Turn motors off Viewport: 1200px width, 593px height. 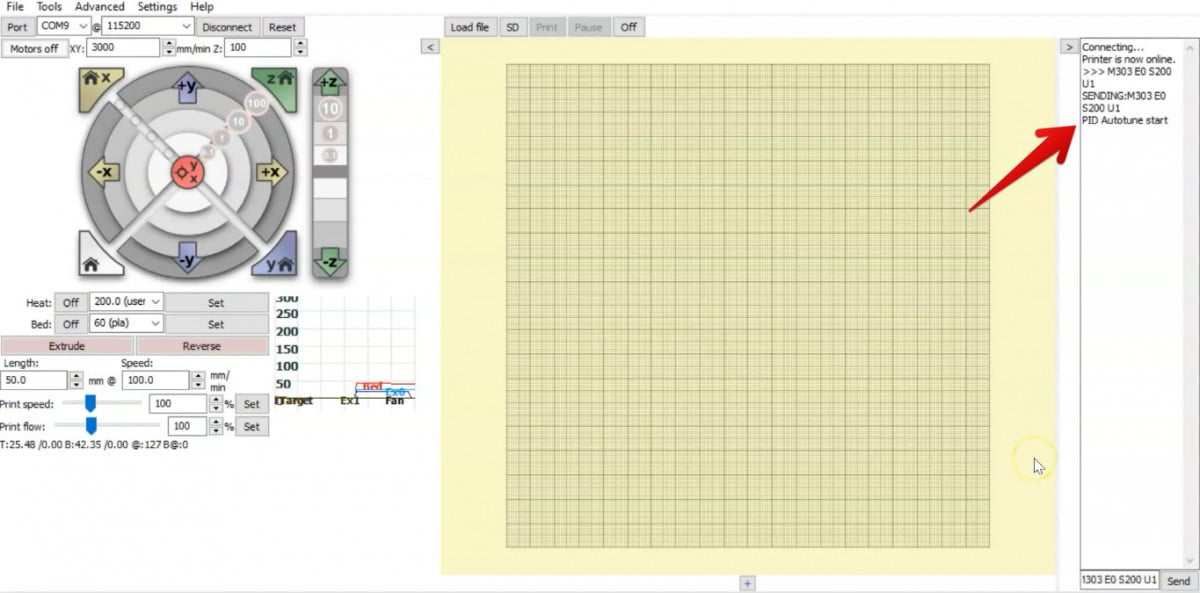coord(35,48)
